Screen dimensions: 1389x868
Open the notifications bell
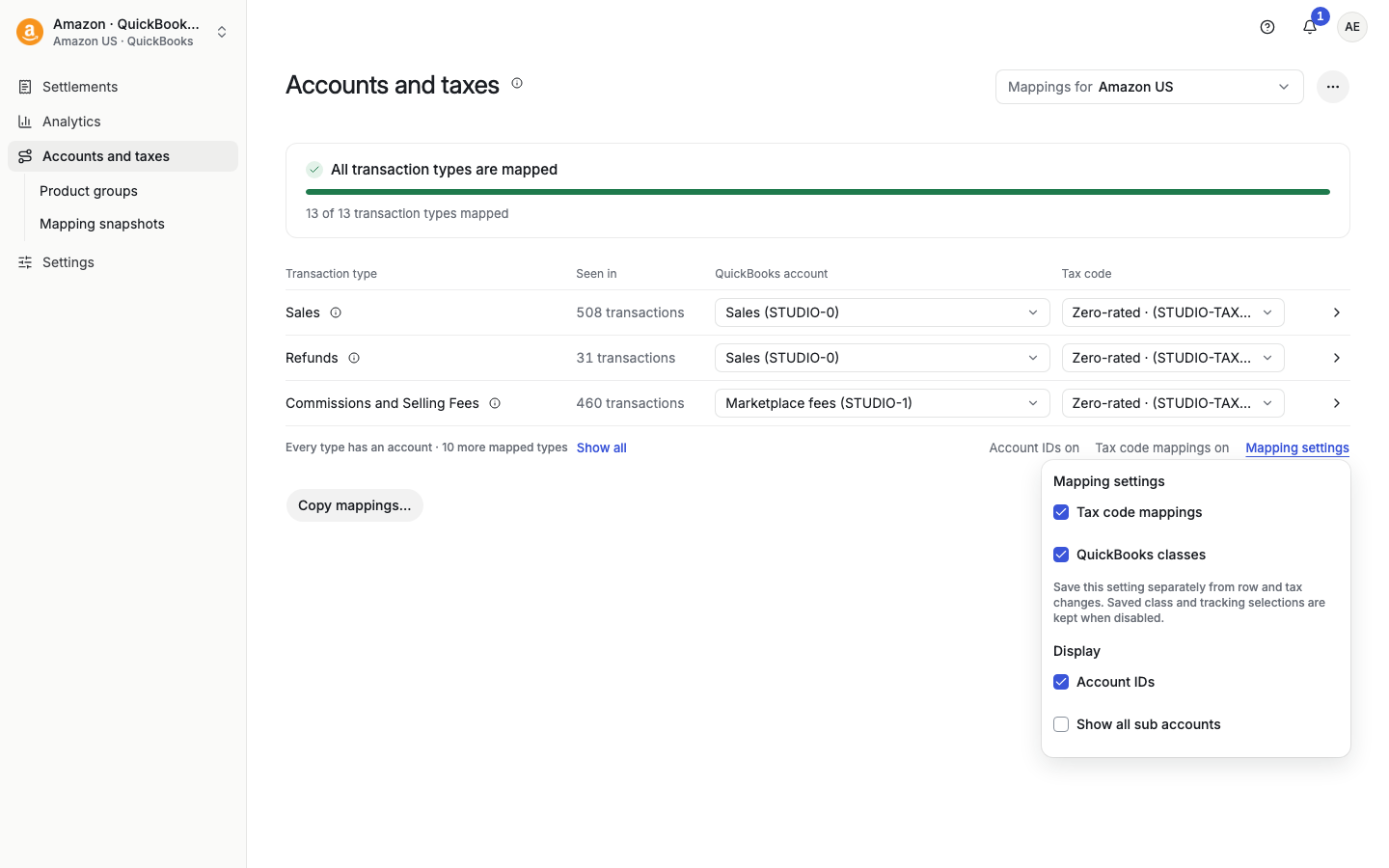(x=1310, y=27)
